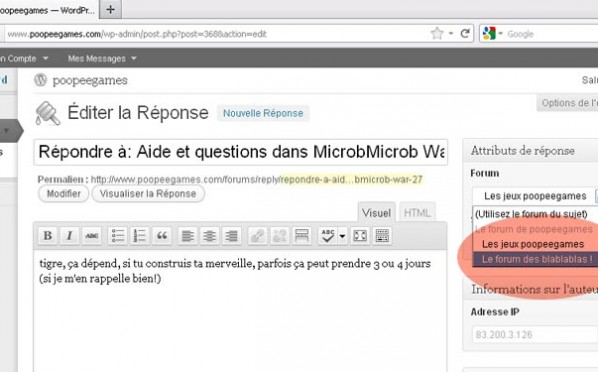Image resolution: width=598 pixels, height=372 pixels.
Task: Open the Options de l'écran panel
Action: (x=568, y=103)
